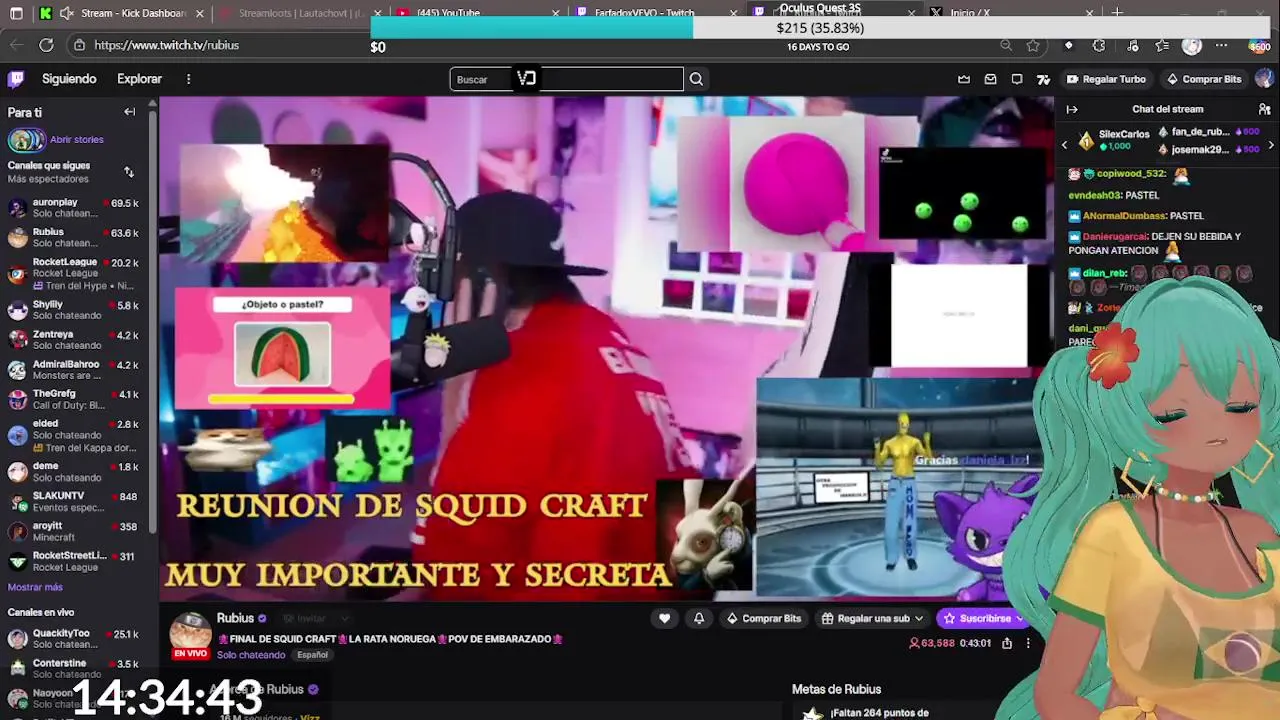Click the Oculus Quest 3S goal progress bar

[x=820, y=28]
